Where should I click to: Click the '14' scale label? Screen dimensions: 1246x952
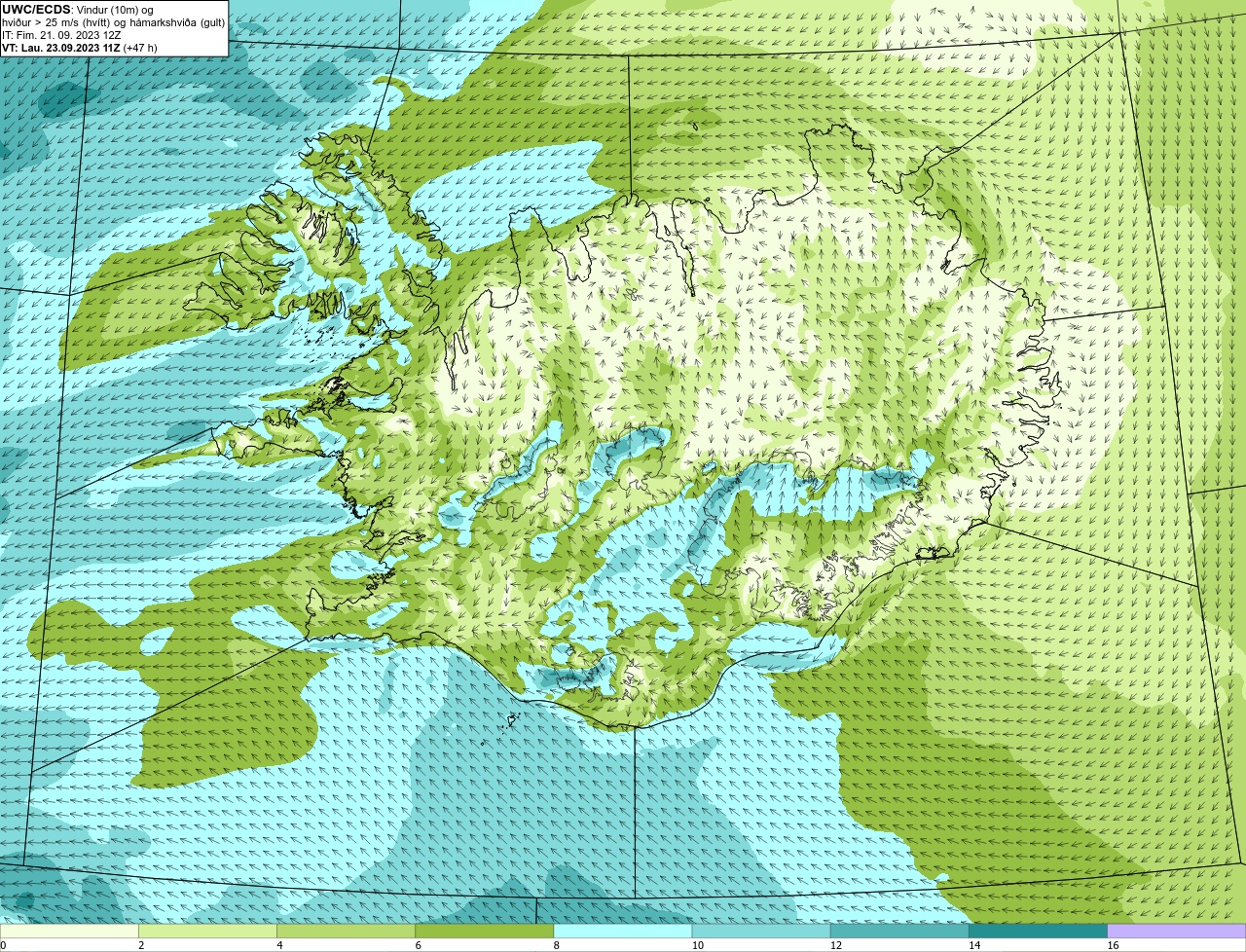[x=973, y=945]
